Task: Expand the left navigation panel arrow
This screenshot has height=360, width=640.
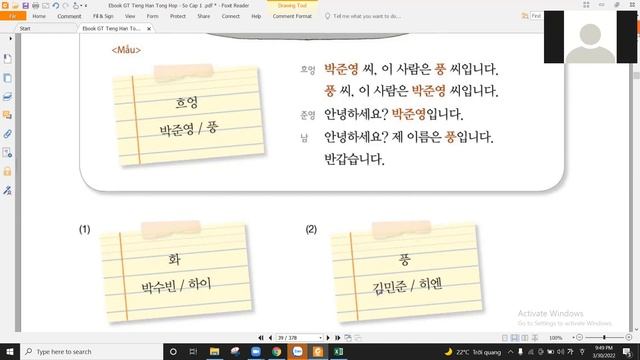Action: (10, 38)
